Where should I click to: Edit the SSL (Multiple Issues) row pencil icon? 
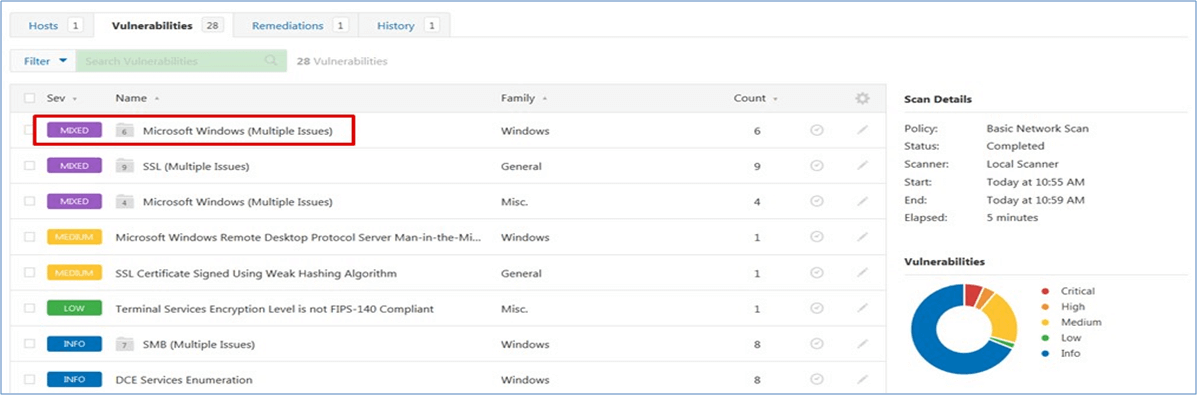pos(863,166)
